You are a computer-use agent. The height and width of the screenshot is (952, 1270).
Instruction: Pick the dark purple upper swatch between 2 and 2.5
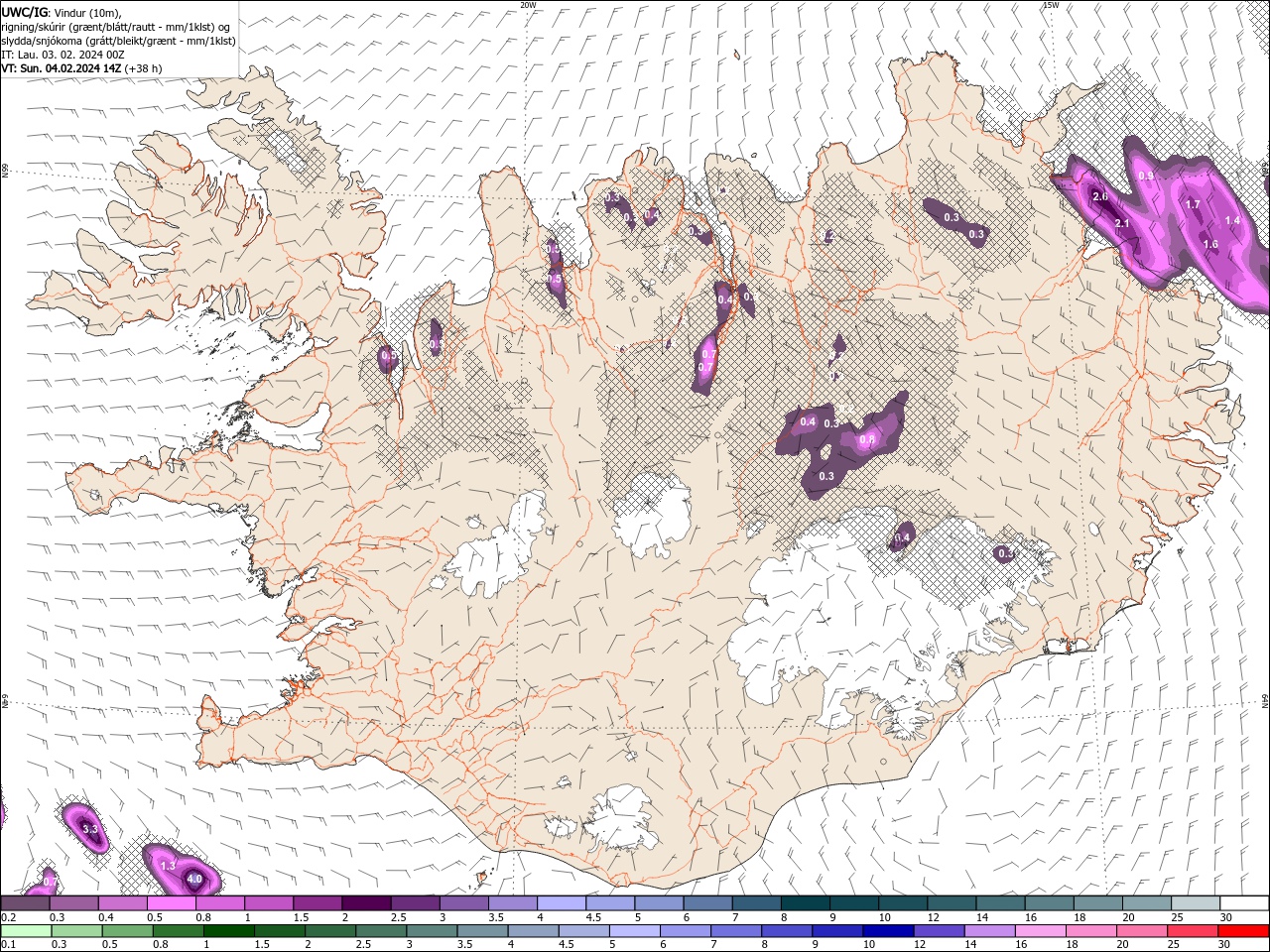click(367, 902)
